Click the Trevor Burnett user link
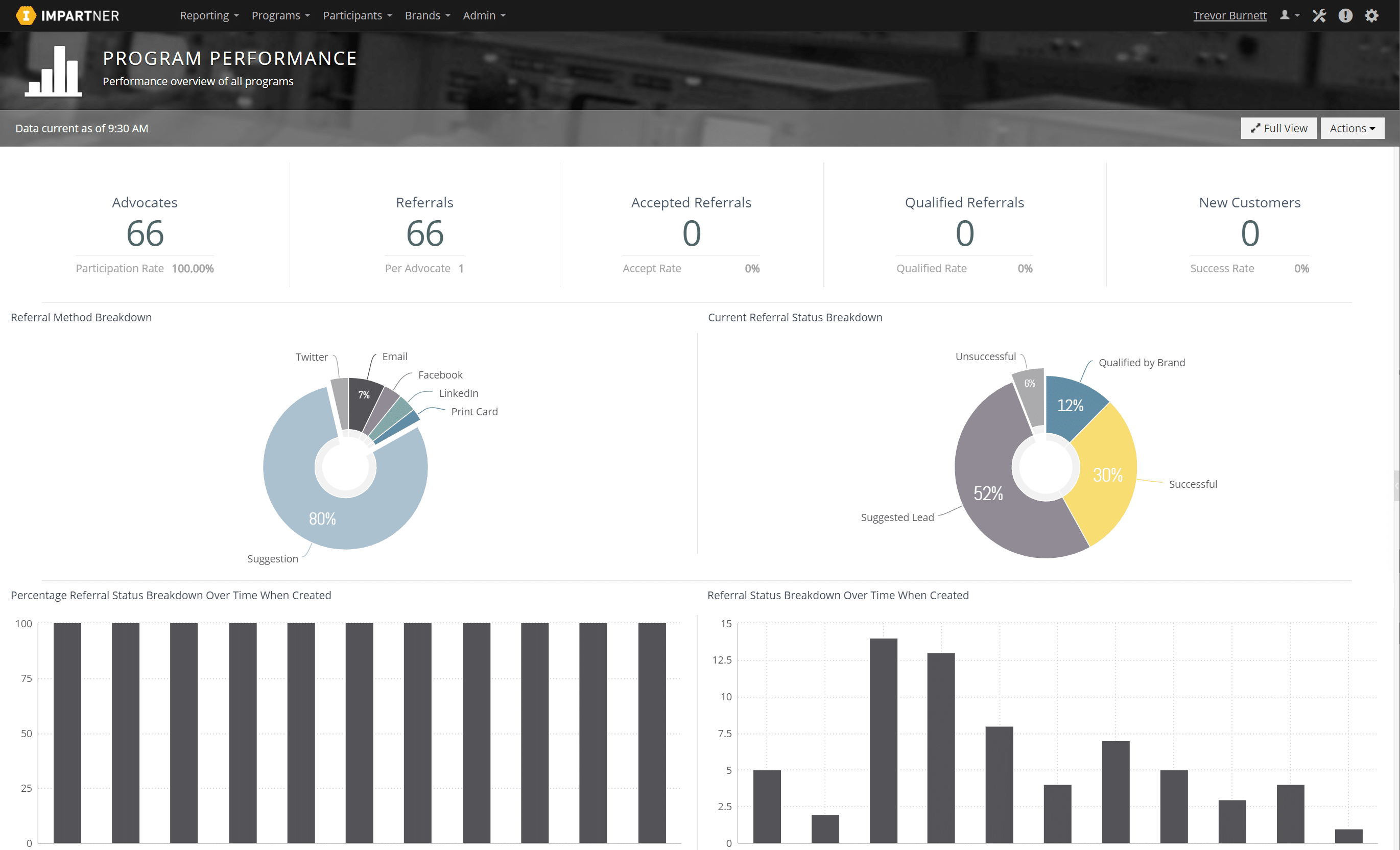Image resolution: width=1400 pixels, height=850 pixels. pos(1229,15)
